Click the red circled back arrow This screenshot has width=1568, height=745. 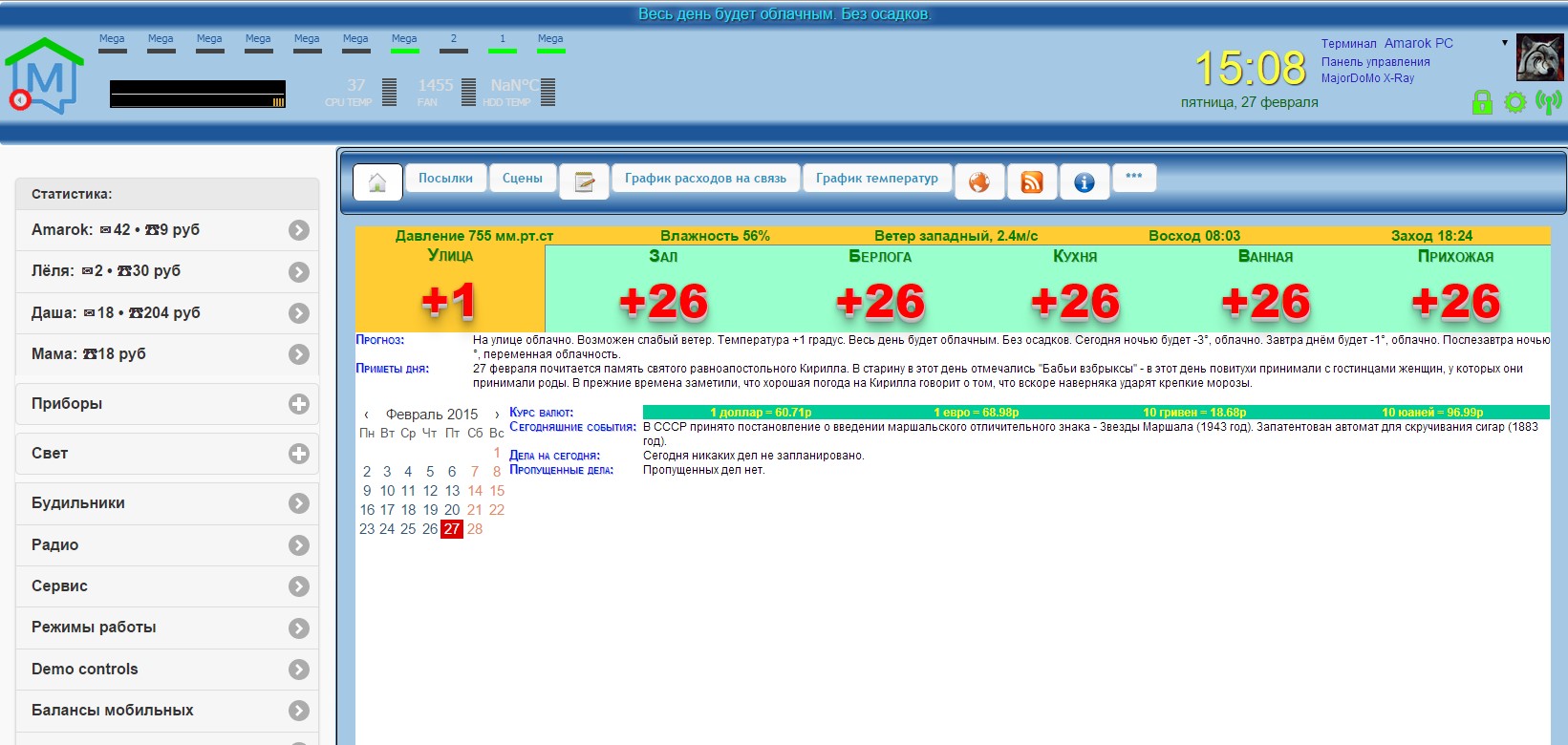(x=19, y=99)
